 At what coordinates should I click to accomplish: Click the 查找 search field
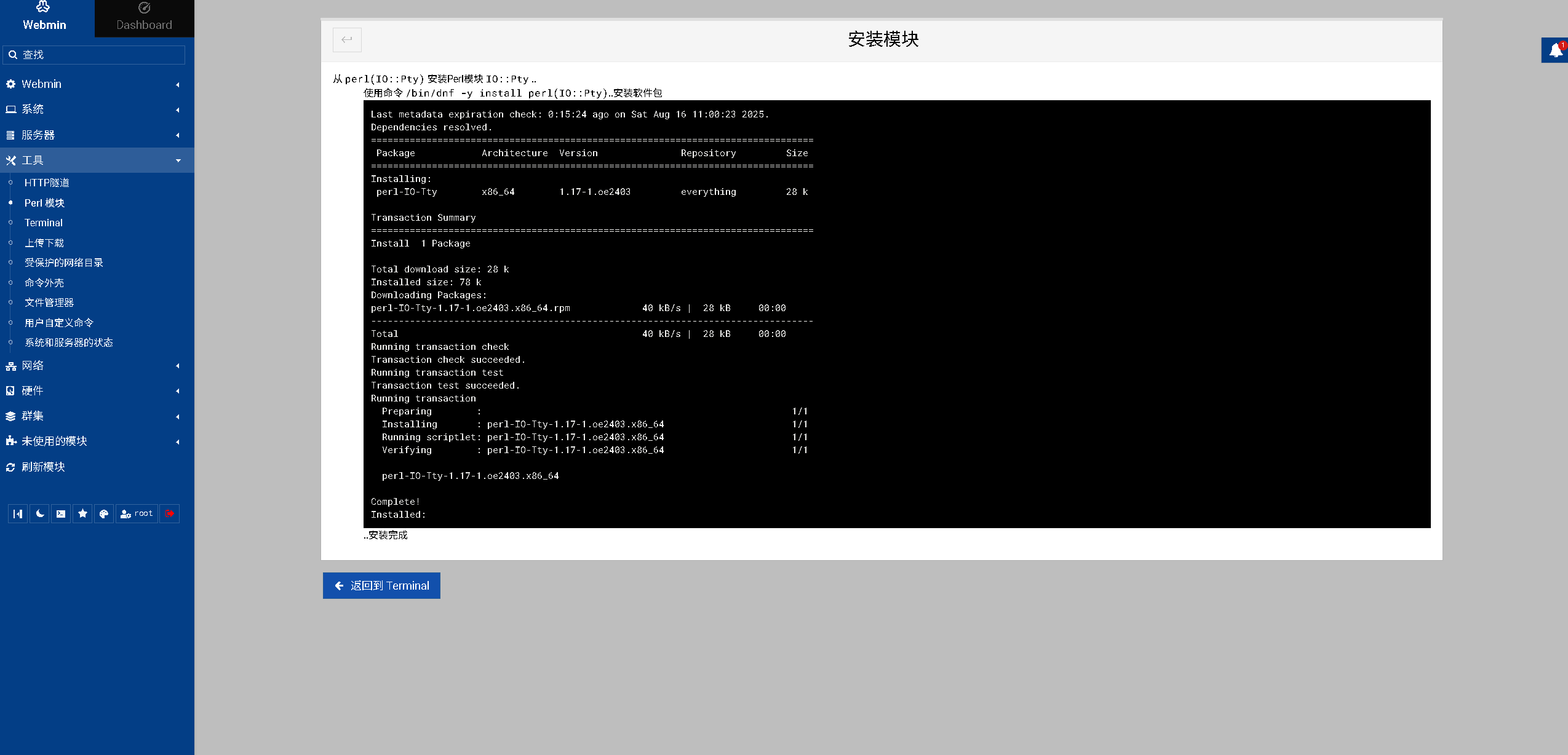click(x=94, y=55)
